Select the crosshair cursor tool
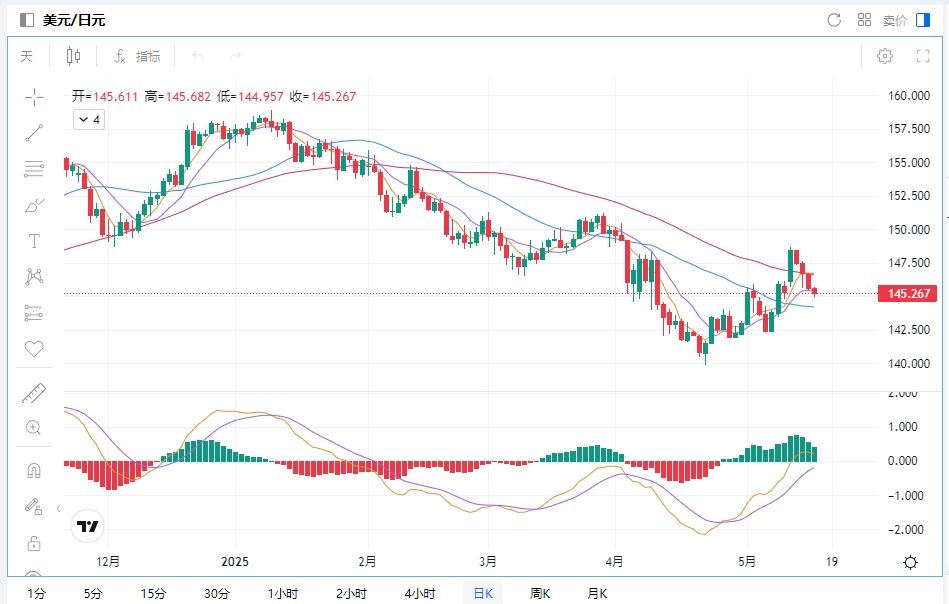The height and width of the screenshot is (604, 949). point(34,96)
